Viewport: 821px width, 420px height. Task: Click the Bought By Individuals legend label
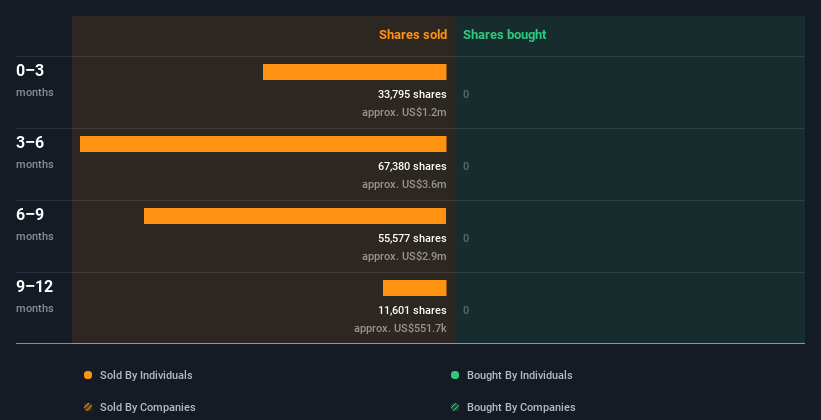519,375
